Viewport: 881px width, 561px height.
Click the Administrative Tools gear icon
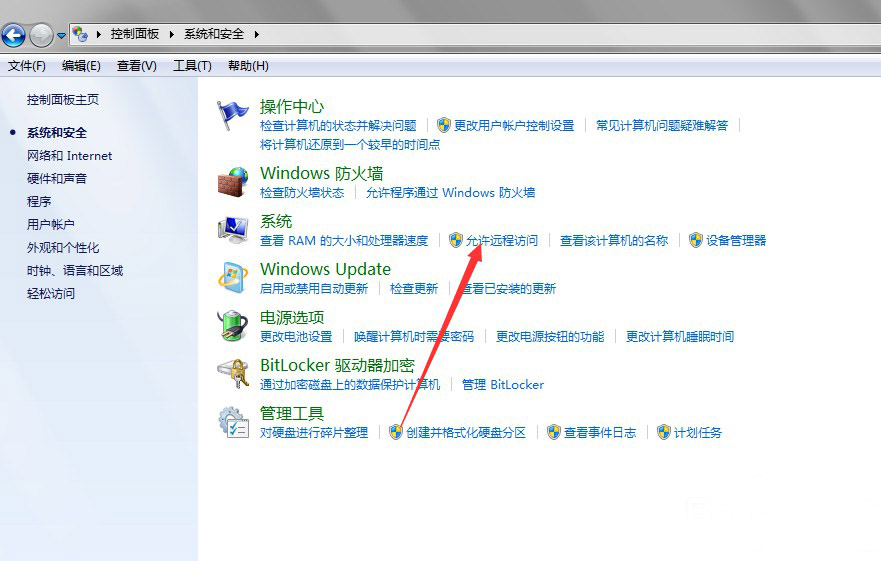click(233, 422)
